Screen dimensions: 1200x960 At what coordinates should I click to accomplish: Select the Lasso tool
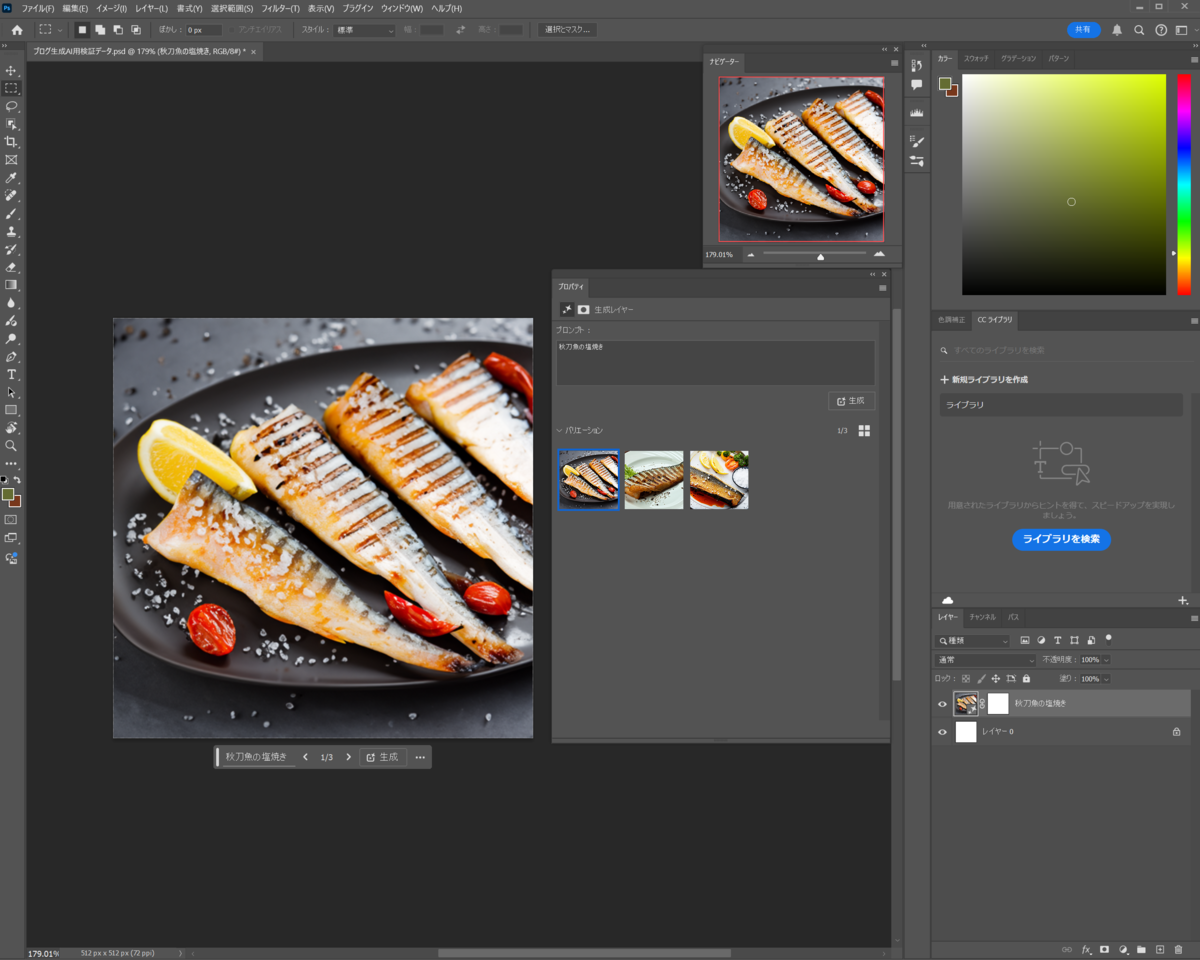[x=11, y=106]
